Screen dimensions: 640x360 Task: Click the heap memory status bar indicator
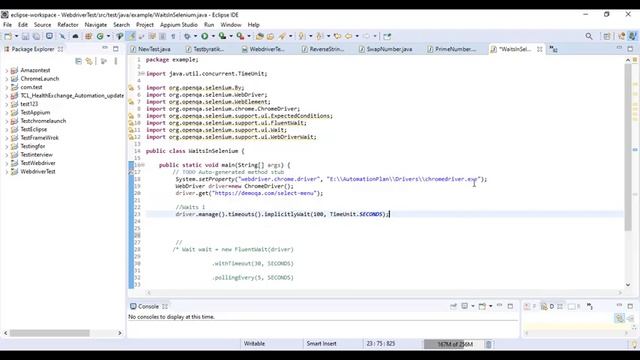[453, 344]
